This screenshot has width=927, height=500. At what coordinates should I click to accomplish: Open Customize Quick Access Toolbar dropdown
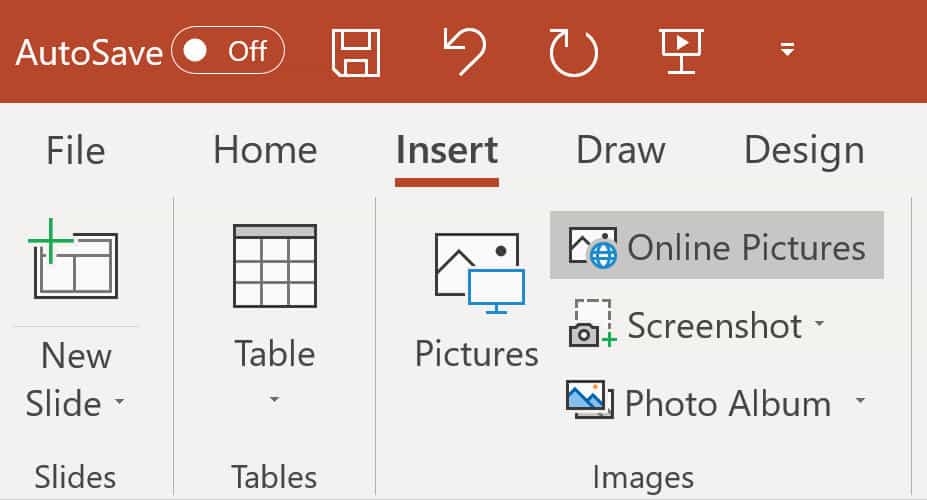787,49
